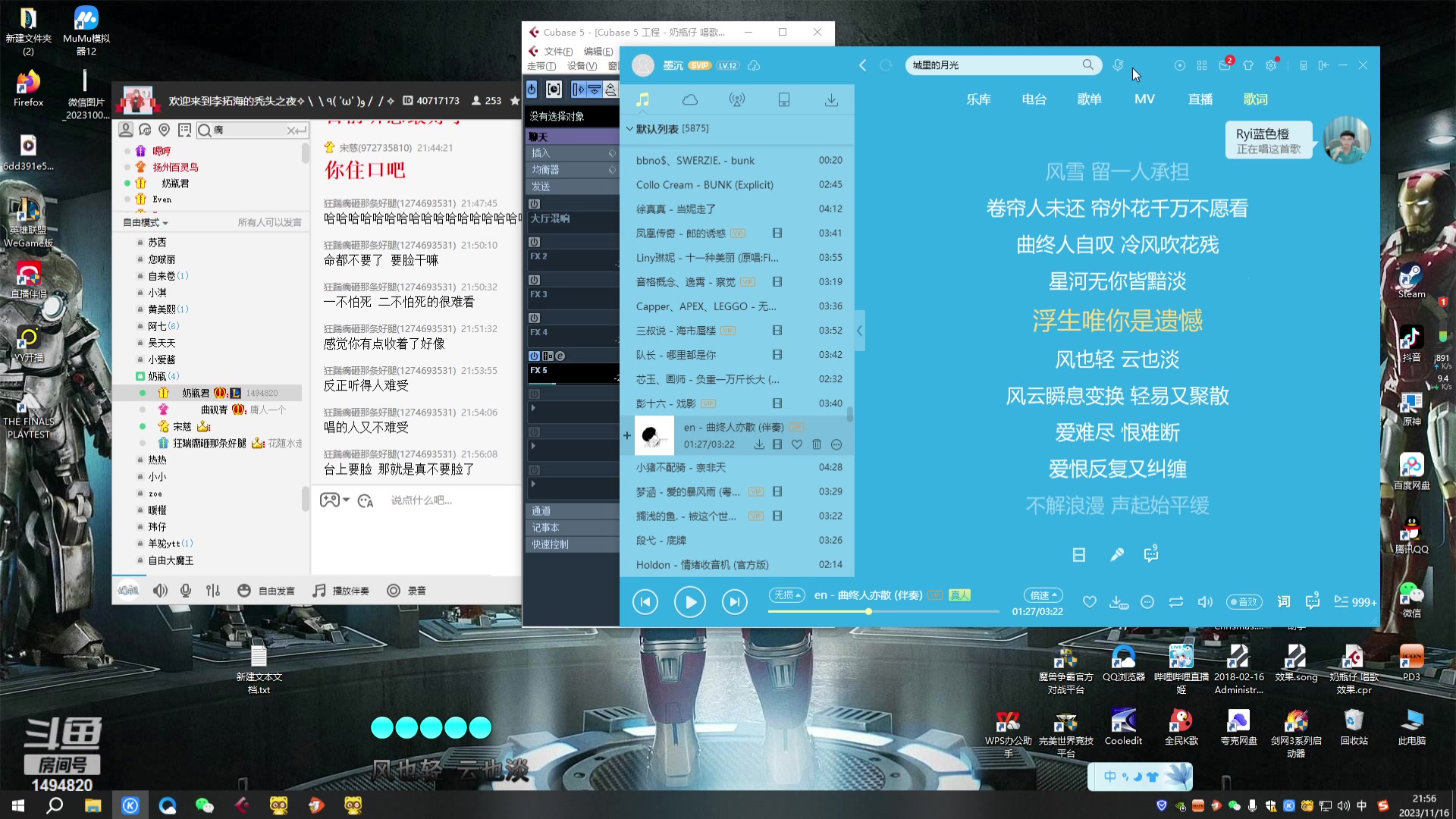Screen dimensions: 1456x819
Task: Switch to the 电台 tab
Action: click(x=1034, y=99)
